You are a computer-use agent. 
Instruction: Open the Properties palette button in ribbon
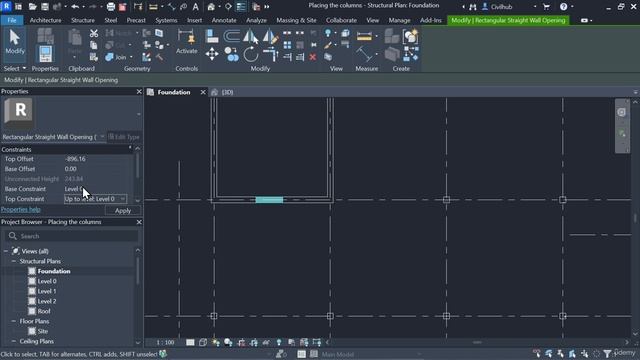(x=45, y=54)
